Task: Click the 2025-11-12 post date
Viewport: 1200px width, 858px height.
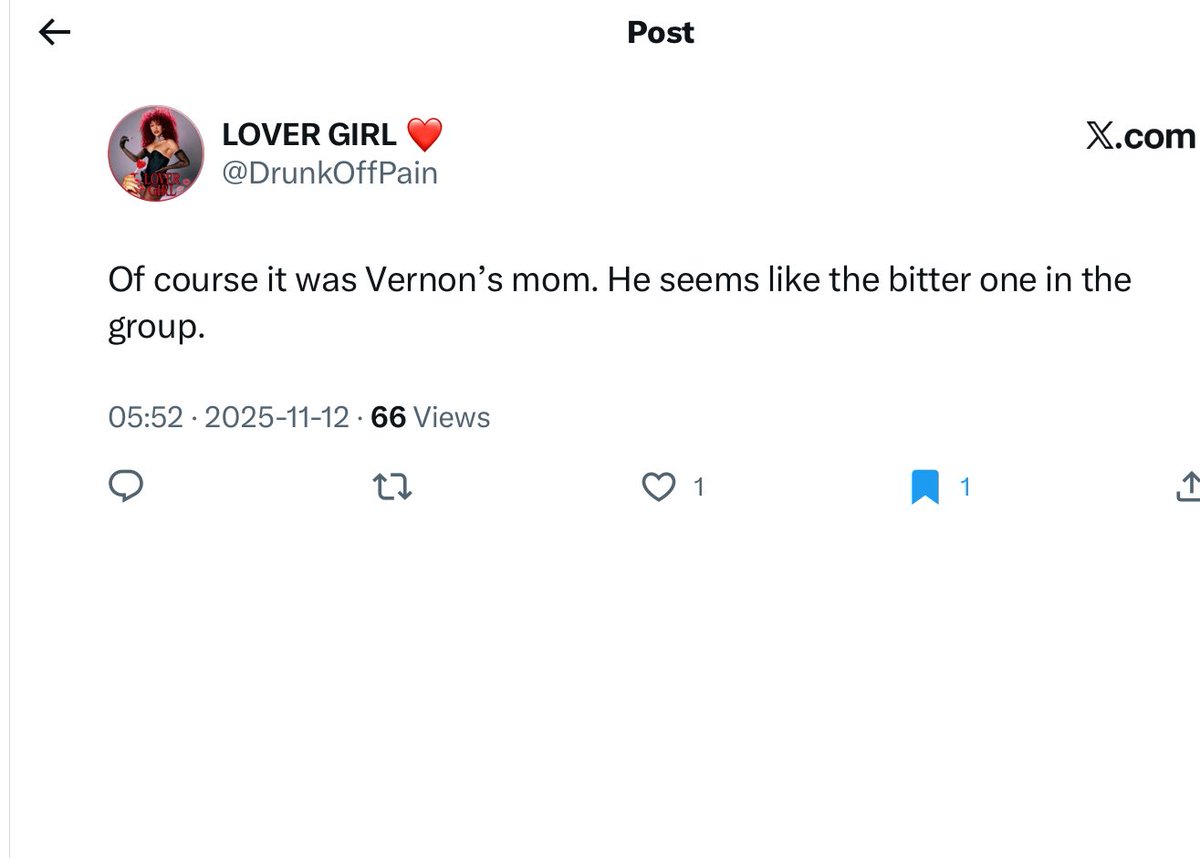Action: point(276,417)
